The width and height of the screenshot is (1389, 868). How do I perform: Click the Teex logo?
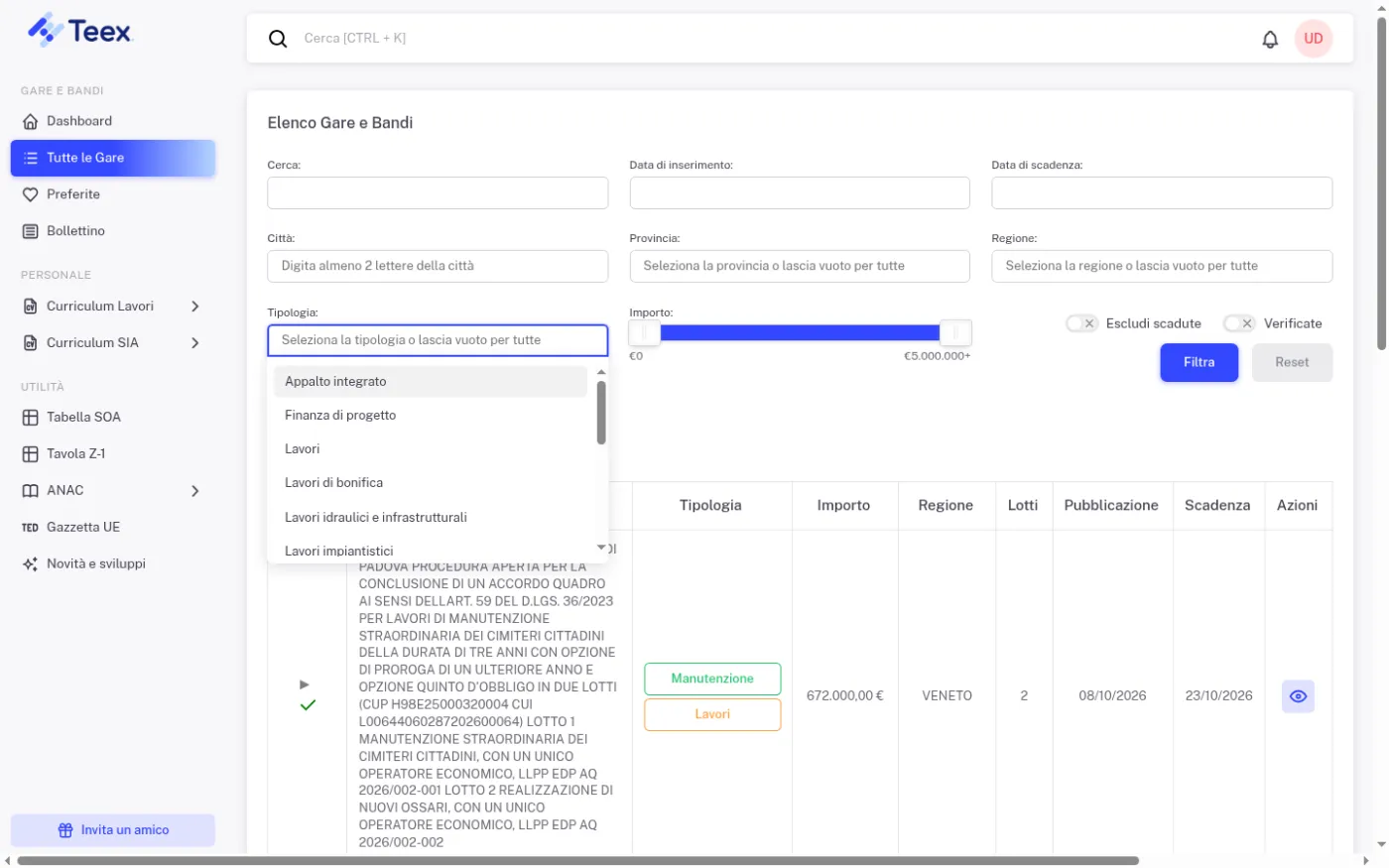coord(79,30)
